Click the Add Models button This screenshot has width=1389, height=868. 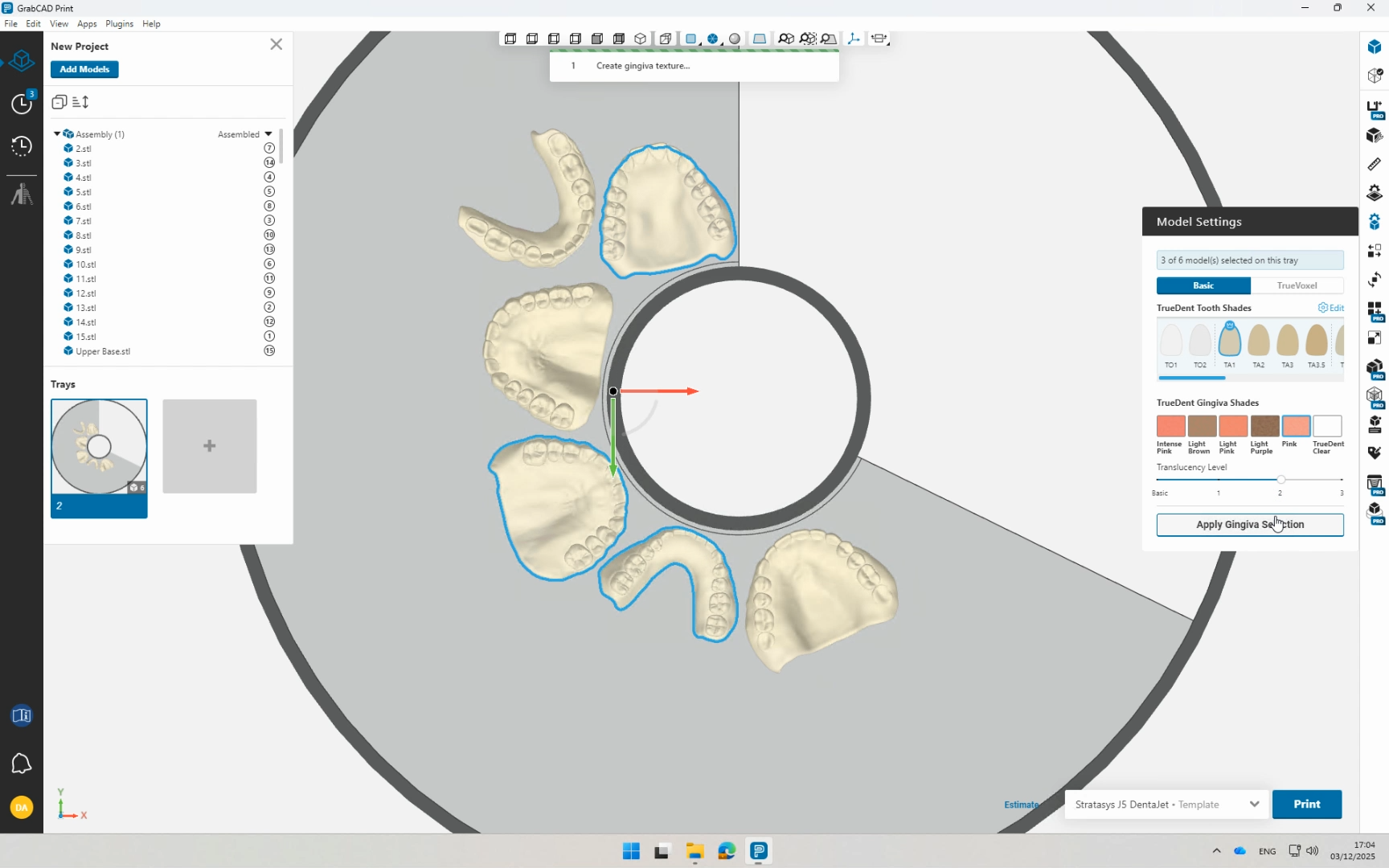click(84, 69)
